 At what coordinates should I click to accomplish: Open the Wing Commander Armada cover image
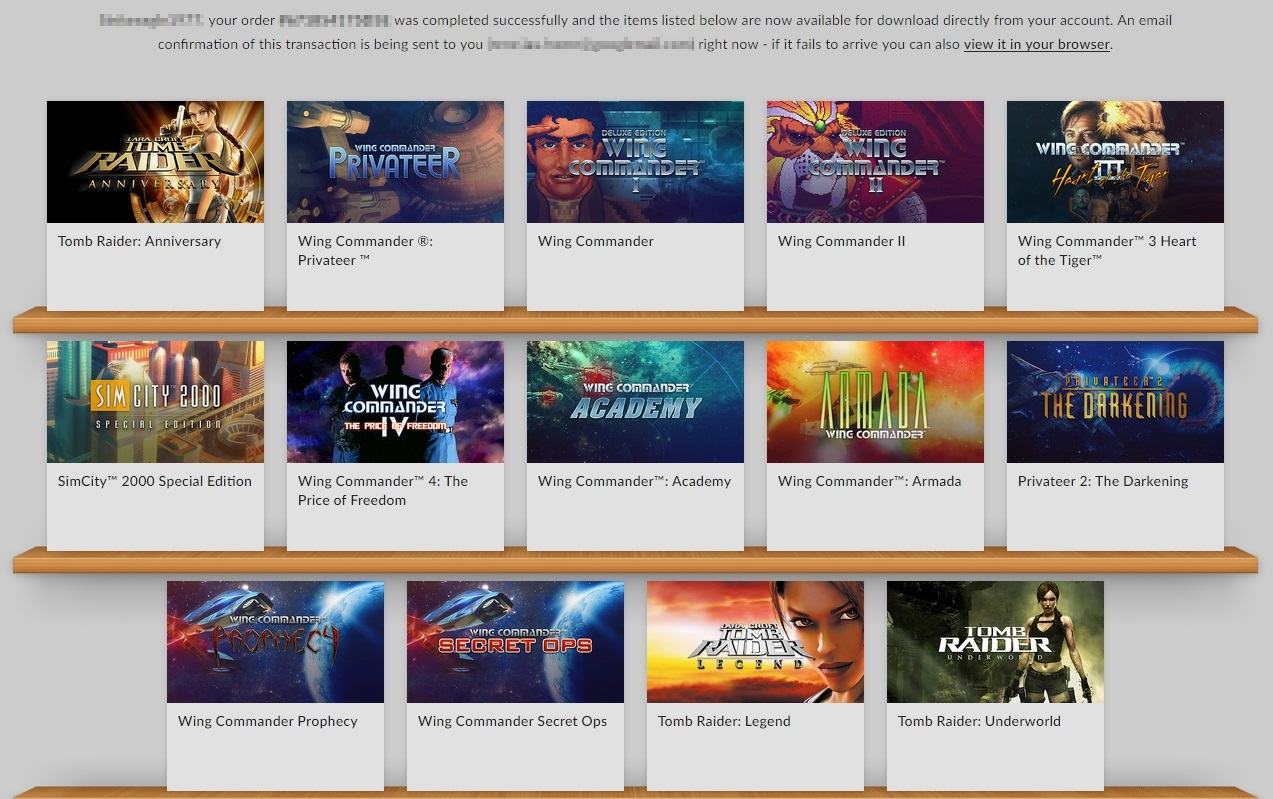pyautogui.click(x=875, y=402)
